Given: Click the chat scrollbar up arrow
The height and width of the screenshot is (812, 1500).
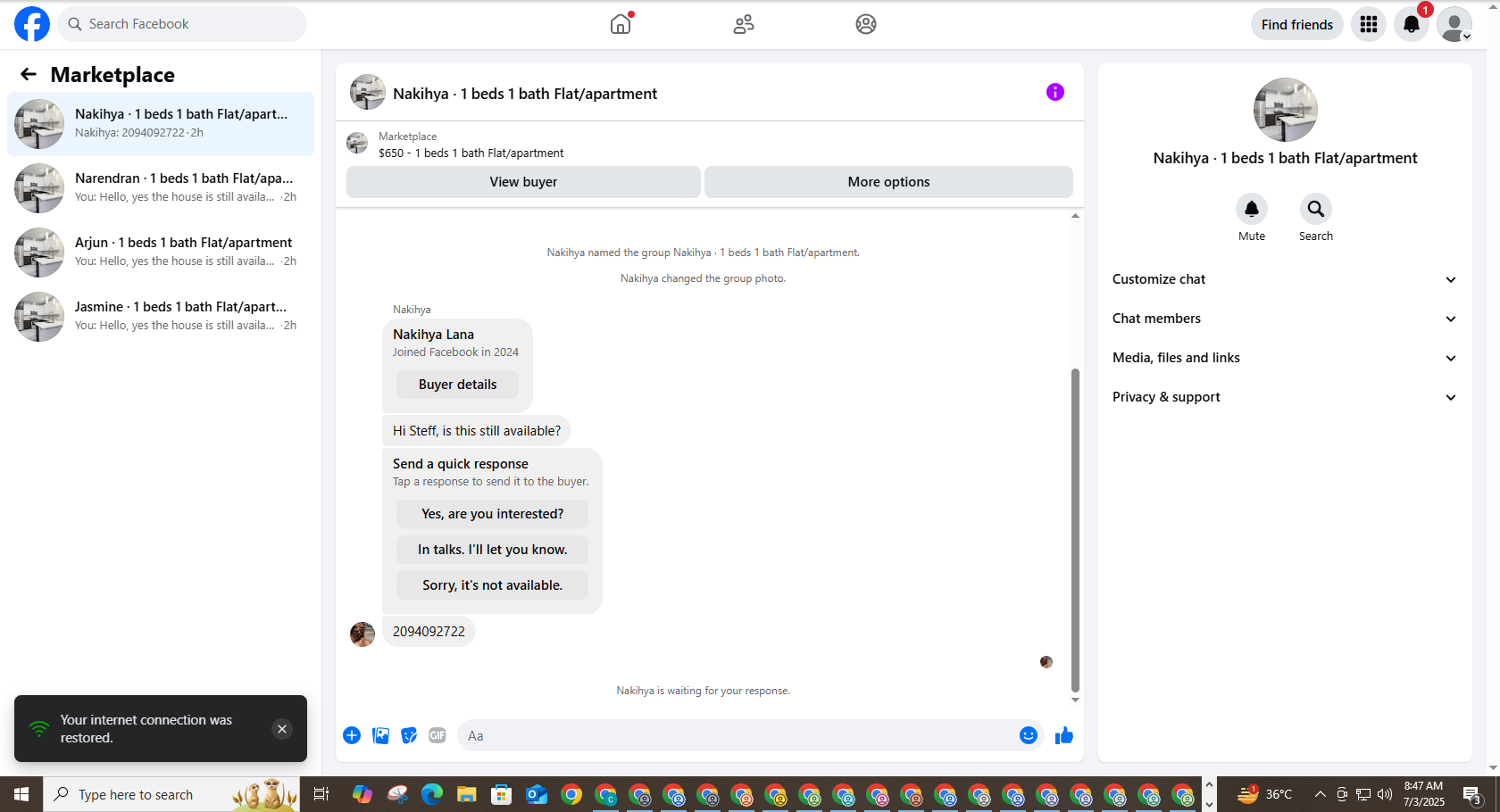Looking at the screenshot, I should click(1075, 216).
